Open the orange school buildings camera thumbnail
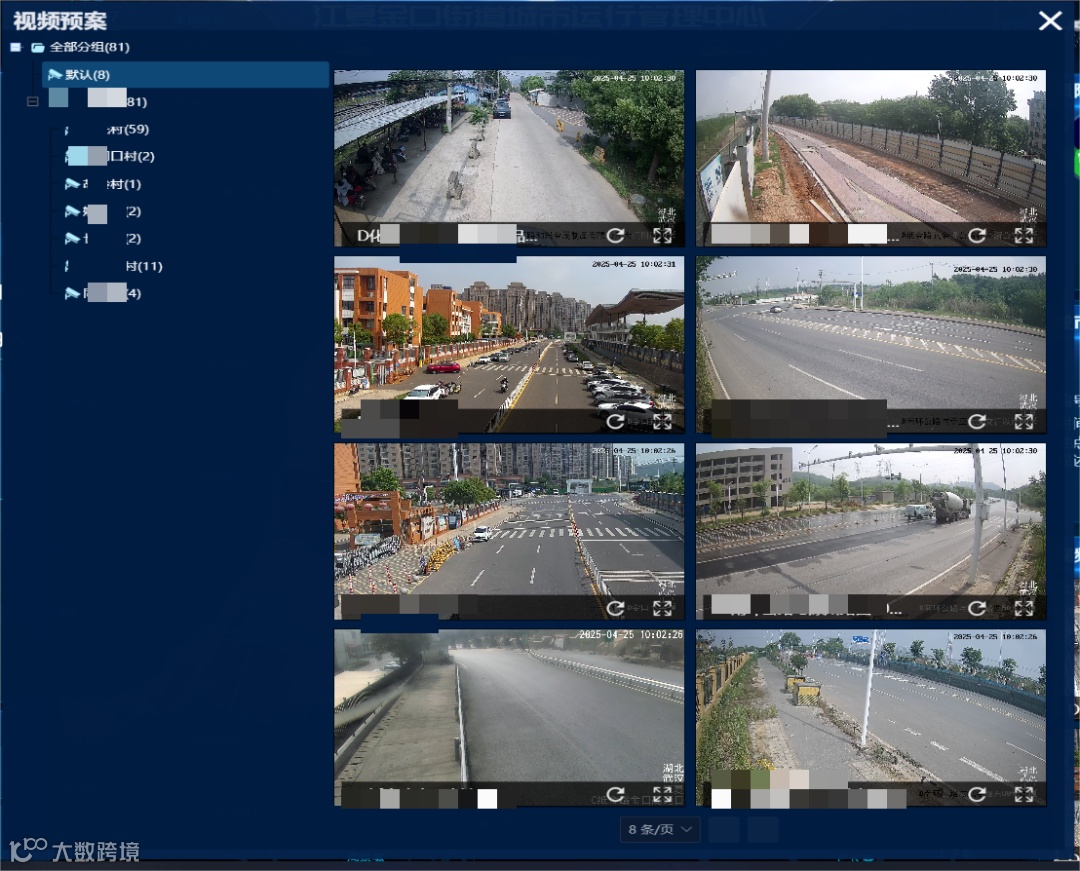1080x871 pixels. click(x=509, y=344)
